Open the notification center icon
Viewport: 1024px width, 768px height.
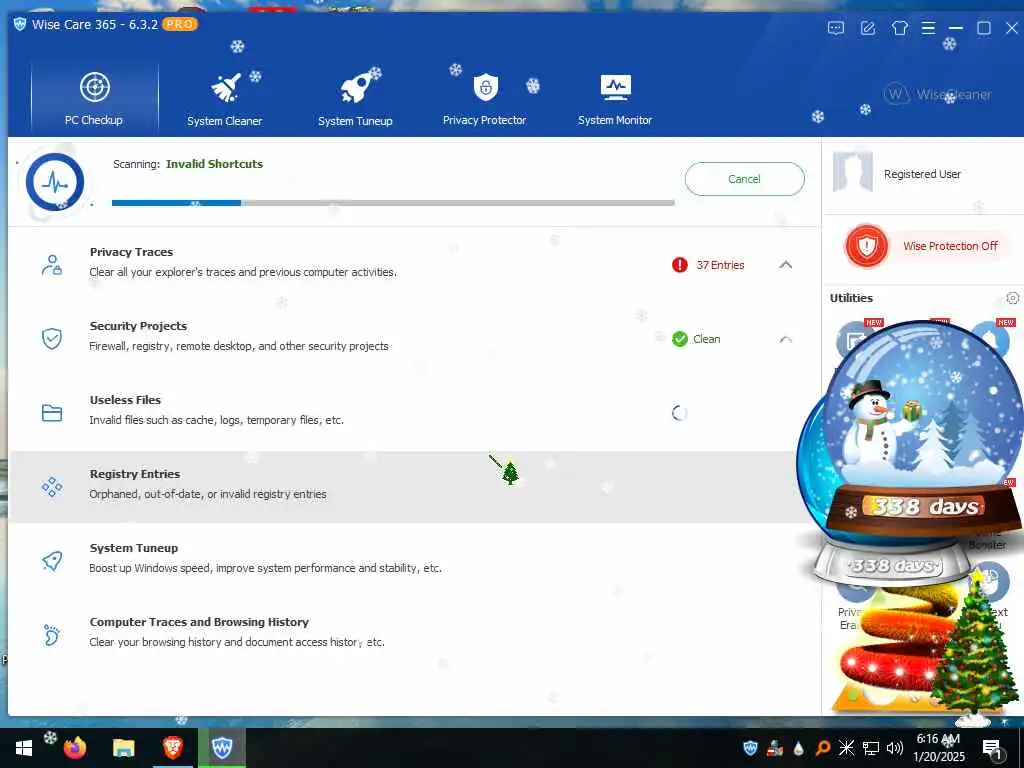[991, 748]
